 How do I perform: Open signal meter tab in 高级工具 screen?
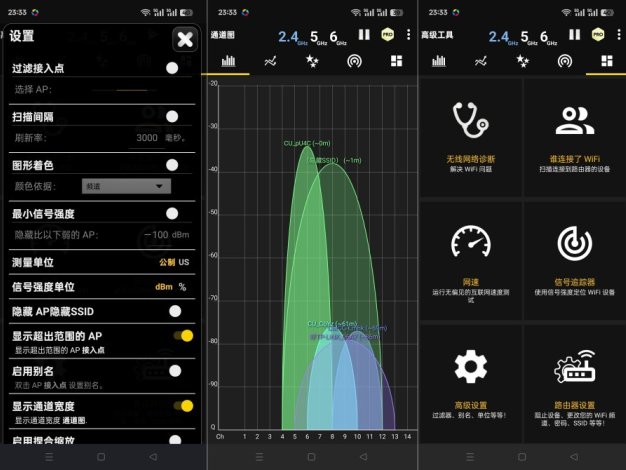565,61
